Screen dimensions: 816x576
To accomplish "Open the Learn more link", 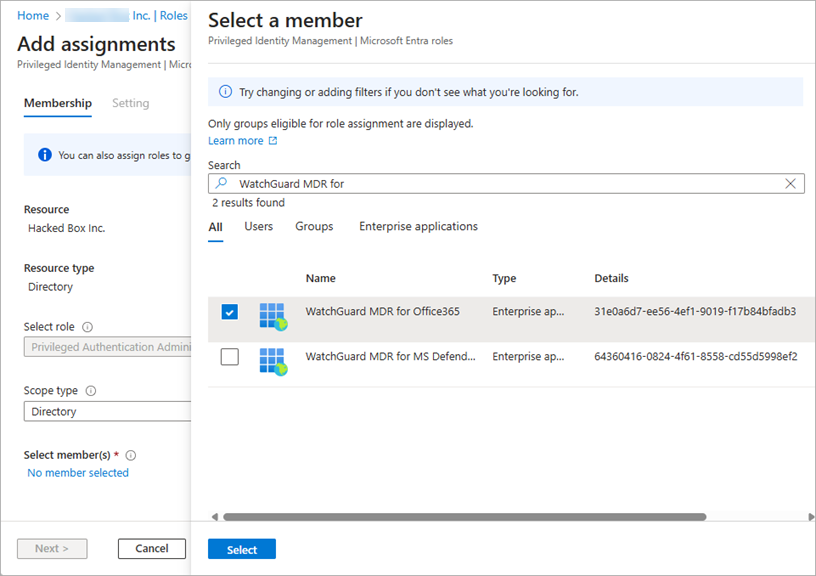I will coord(237,140).
